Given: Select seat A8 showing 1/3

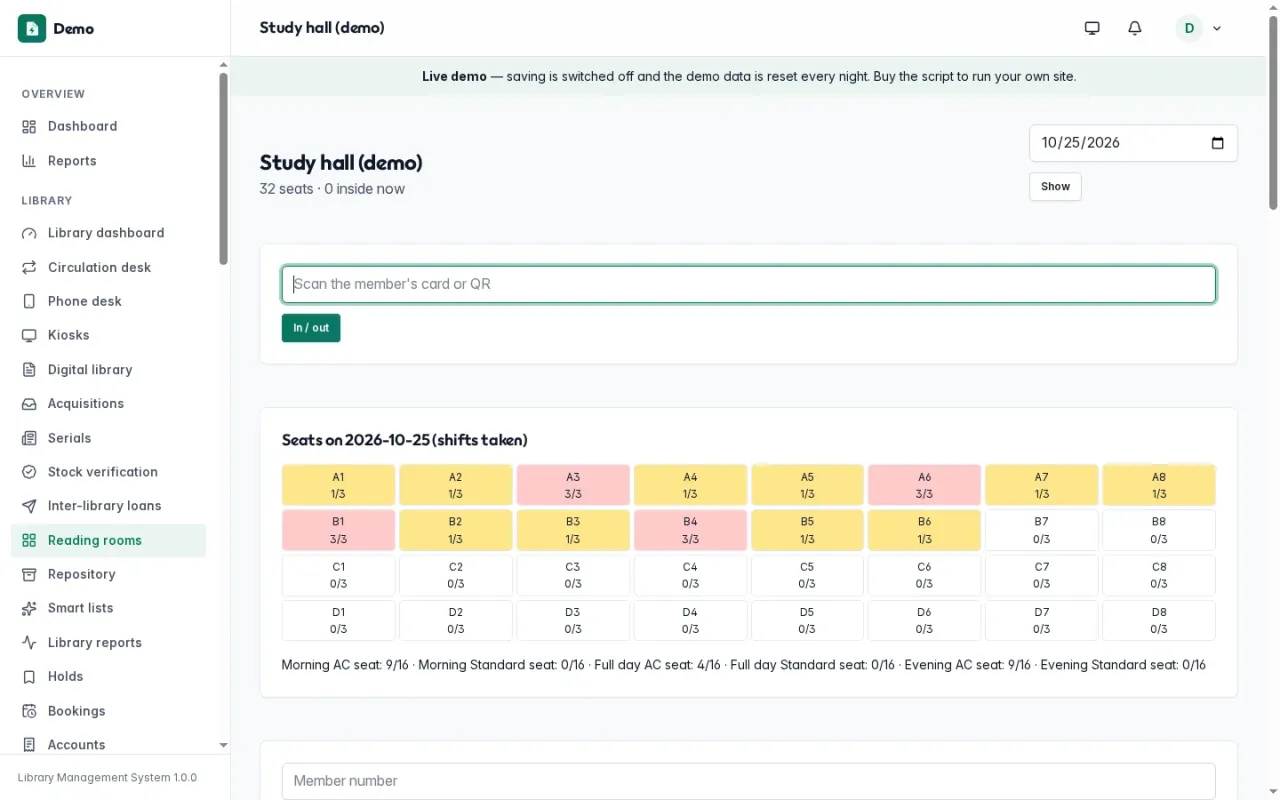Looking at the screenshot, I should [x=1159, y=485].
